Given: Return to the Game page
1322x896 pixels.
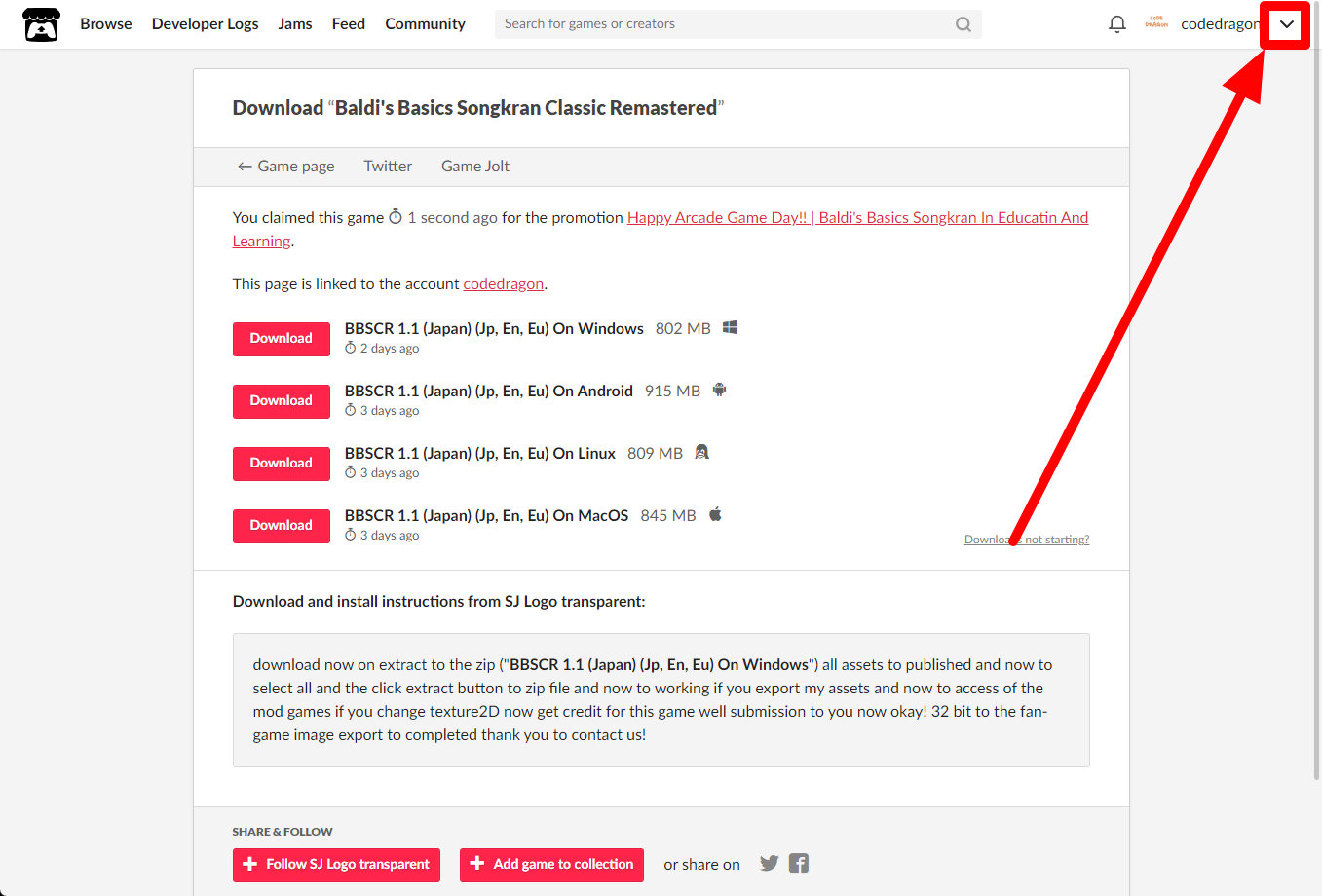Looking at the screenshot, I should 285,167.
